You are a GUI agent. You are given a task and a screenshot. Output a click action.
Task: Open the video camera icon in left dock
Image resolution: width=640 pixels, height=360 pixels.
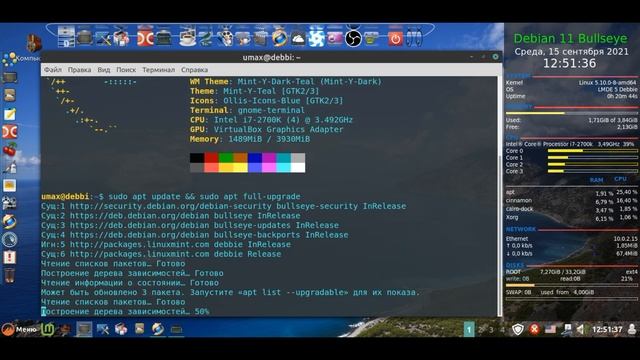tap(9, 203)
